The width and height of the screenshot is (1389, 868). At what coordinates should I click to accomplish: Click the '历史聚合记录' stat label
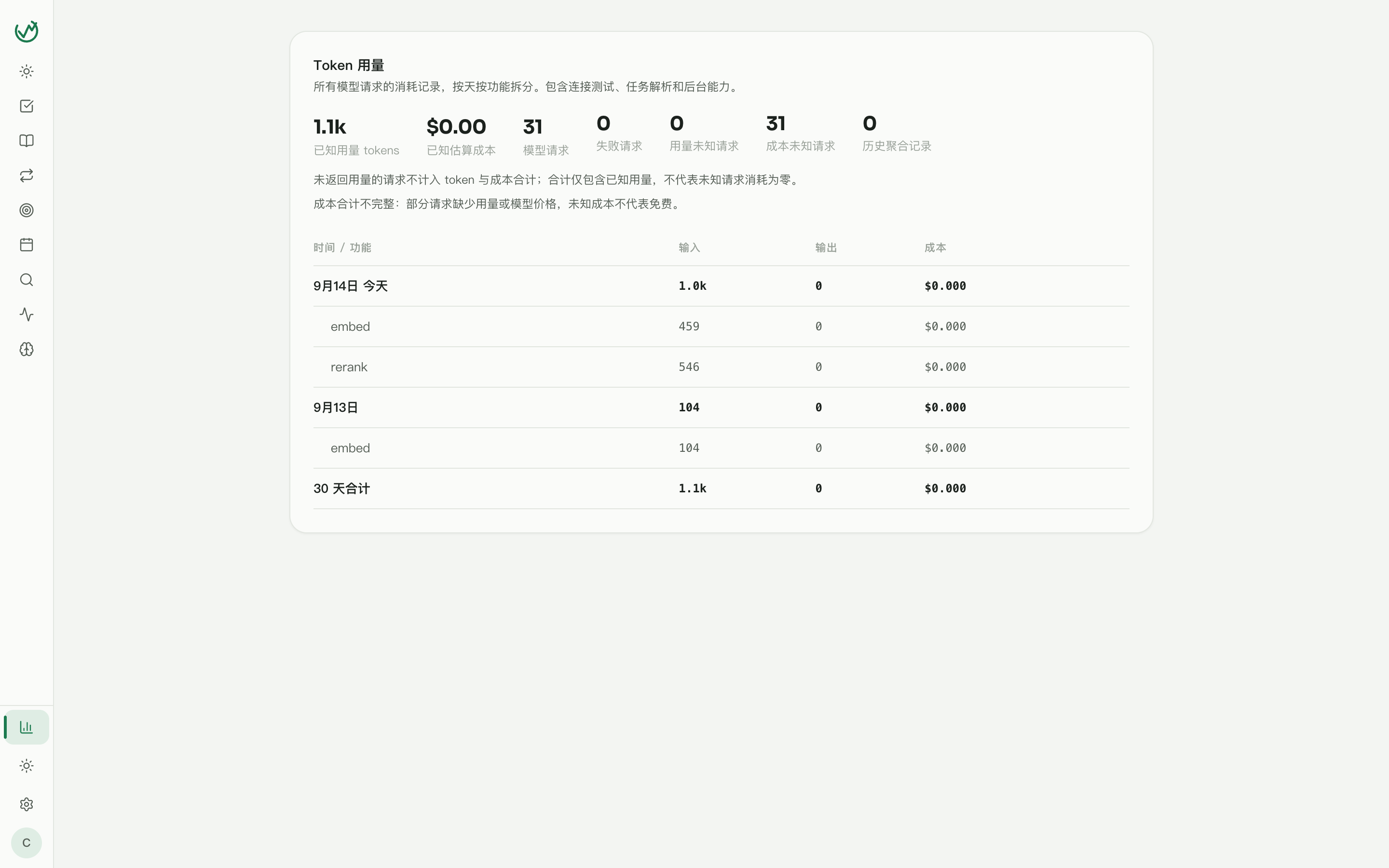click(x=897, y=146)
